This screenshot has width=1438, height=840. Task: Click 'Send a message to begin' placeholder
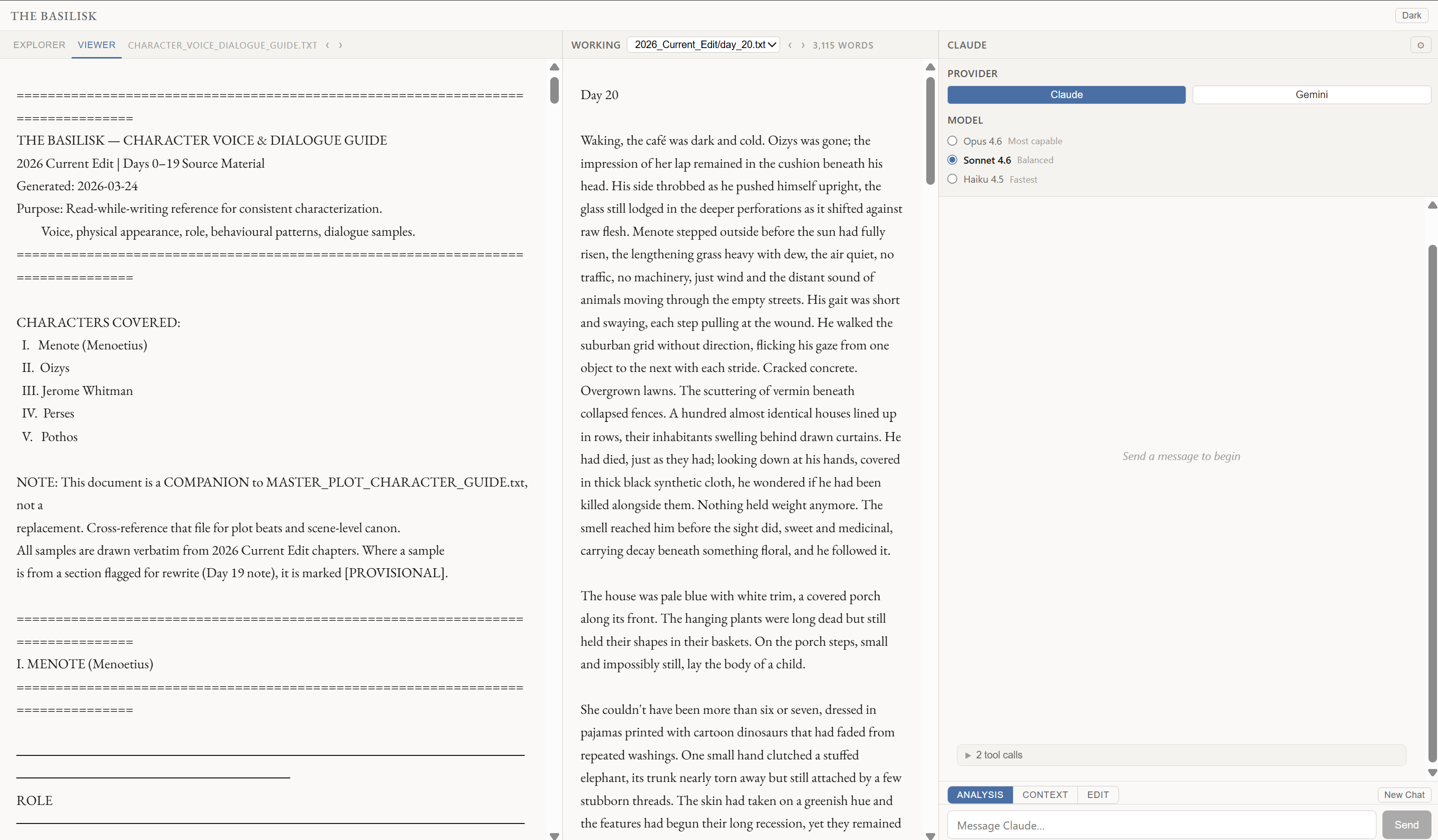click(1181, 456)
